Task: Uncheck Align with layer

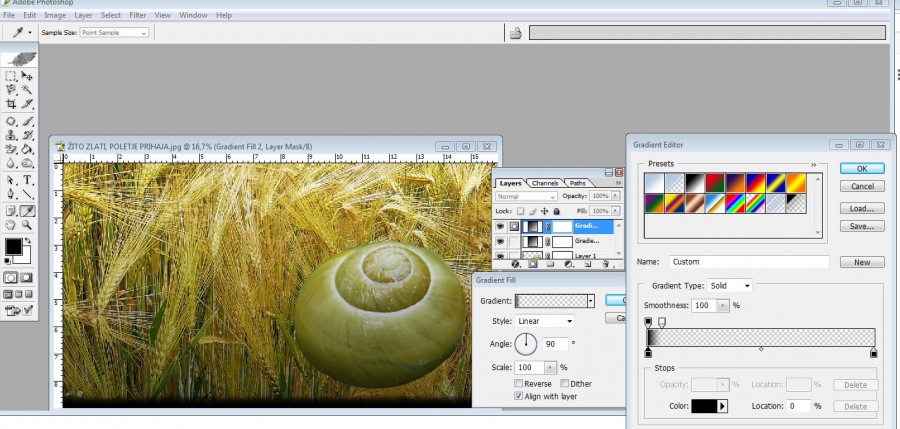Action: tap(518, 396)
